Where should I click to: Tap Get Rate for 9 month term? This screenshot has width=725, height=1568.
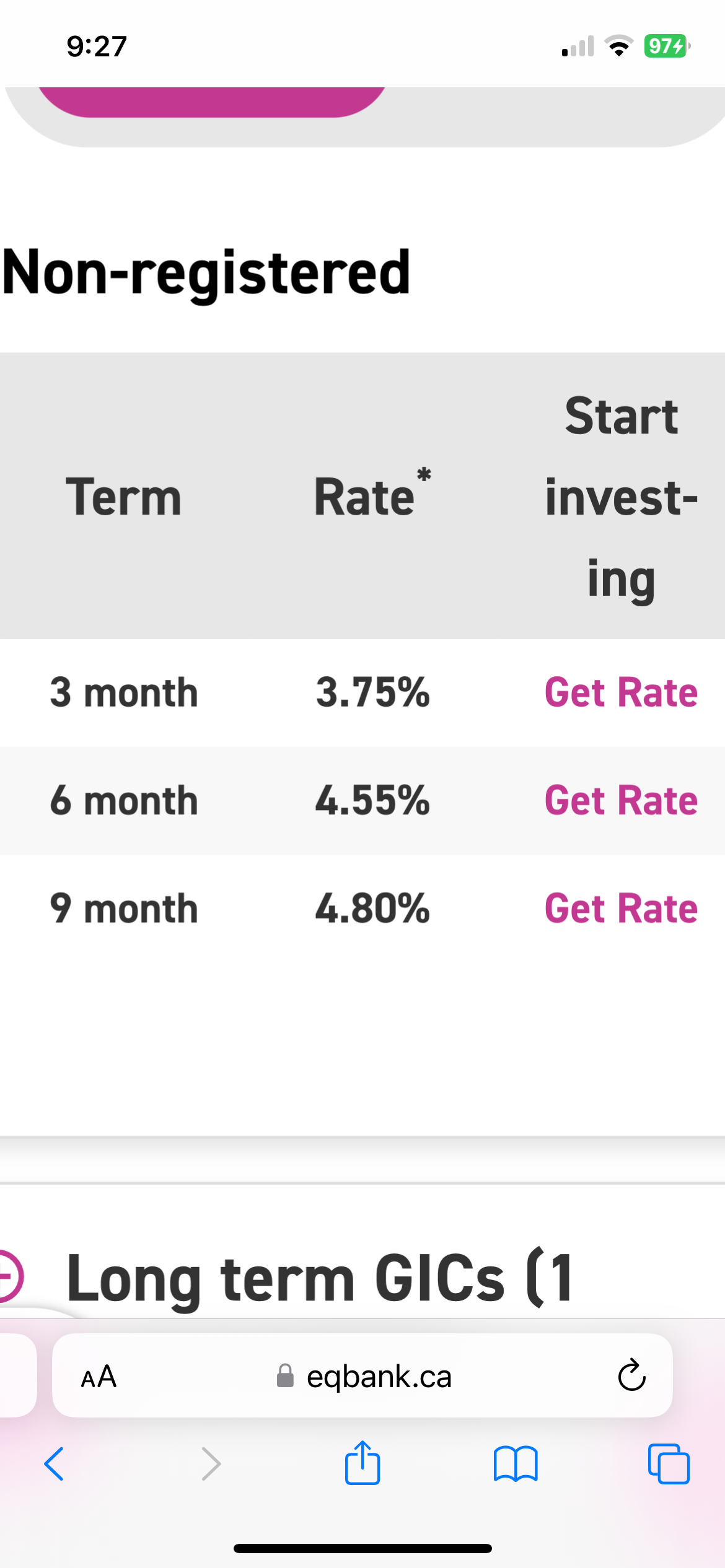click(x=621, y=909)
